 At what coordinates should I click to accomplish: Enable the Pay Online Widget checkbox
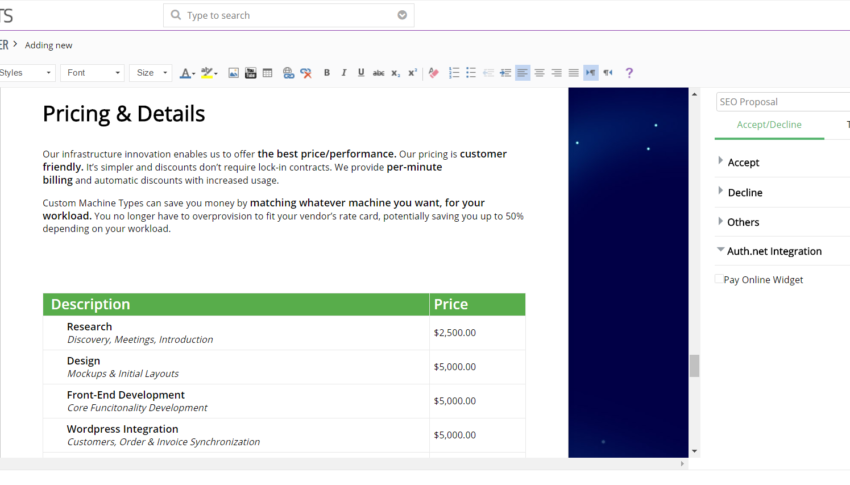click(719, 279)
